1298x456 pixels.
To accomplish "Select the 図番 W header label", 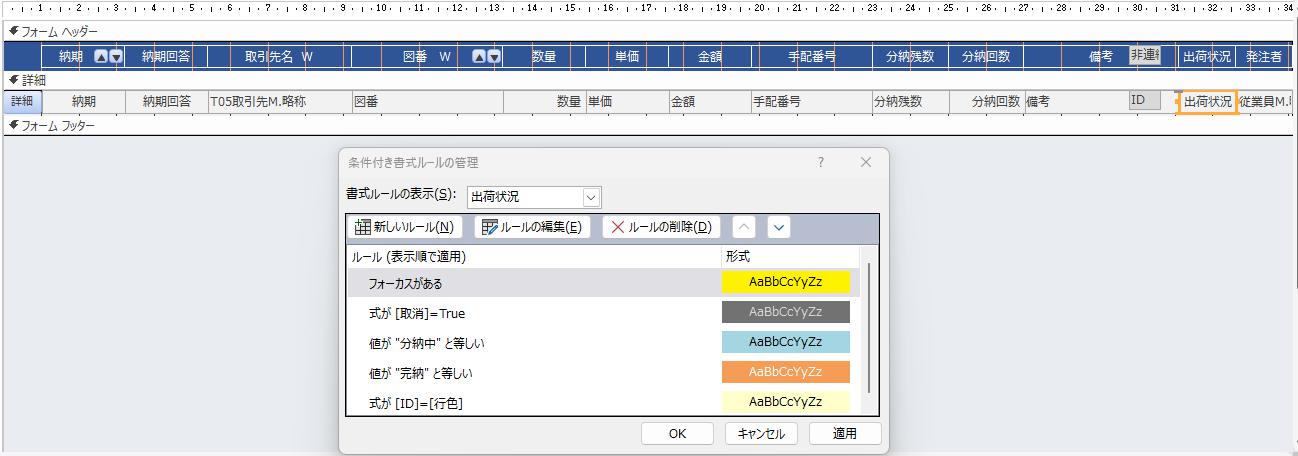I will (427, 57).
